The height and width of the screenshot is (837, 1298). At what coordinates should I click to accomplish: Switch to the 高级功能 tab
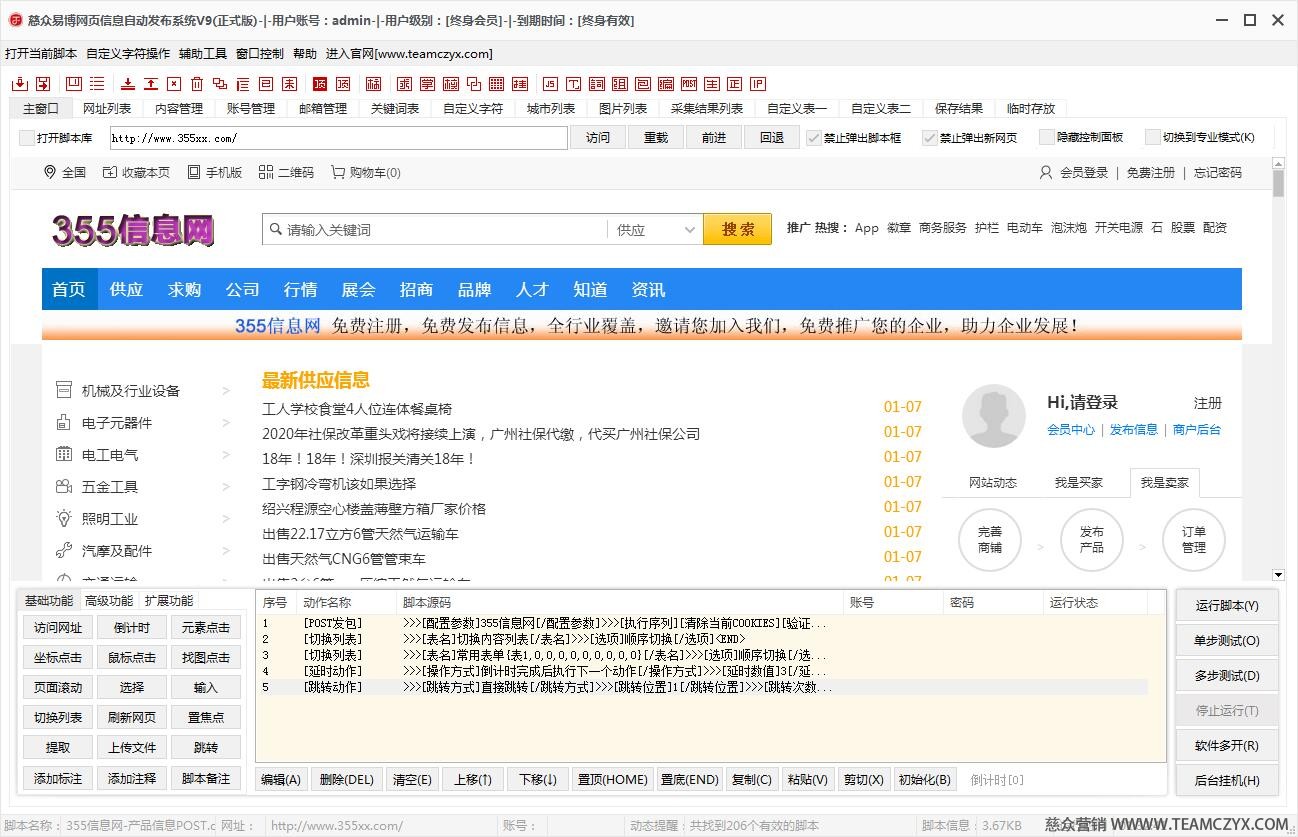coord(108,601)
